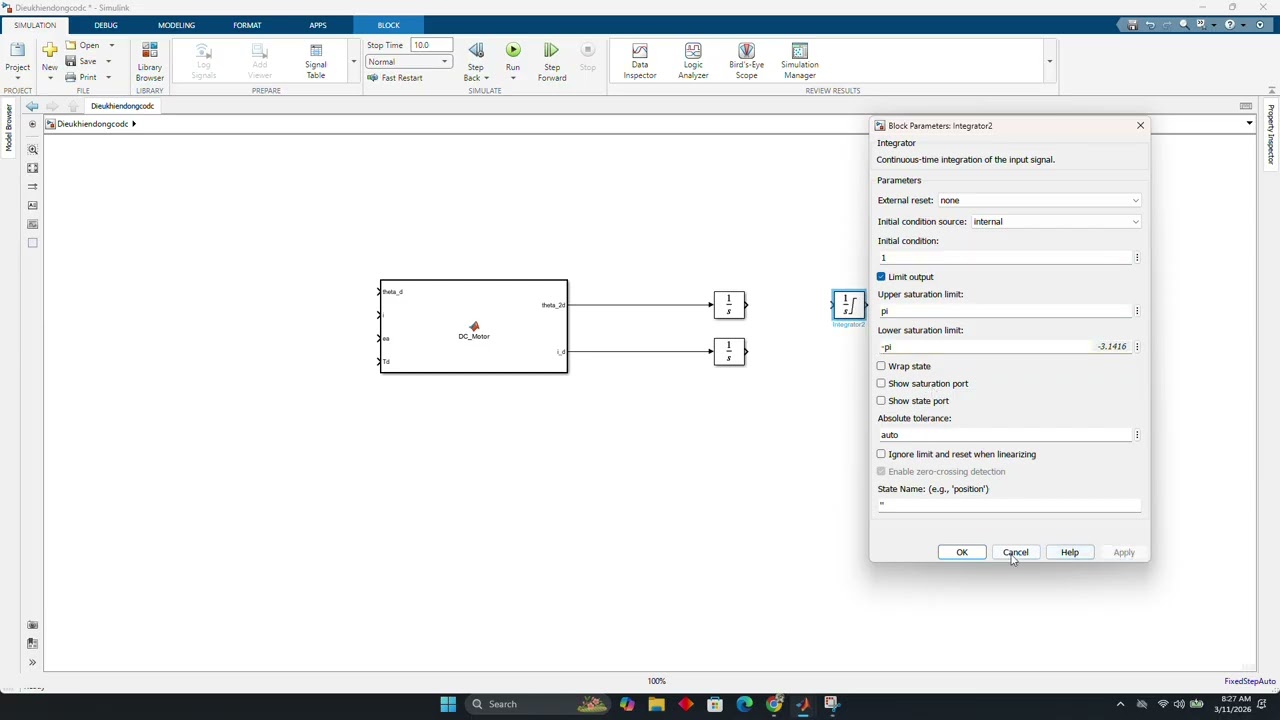
Task: Switch to the Debug tab
Action: pos(105,25)
